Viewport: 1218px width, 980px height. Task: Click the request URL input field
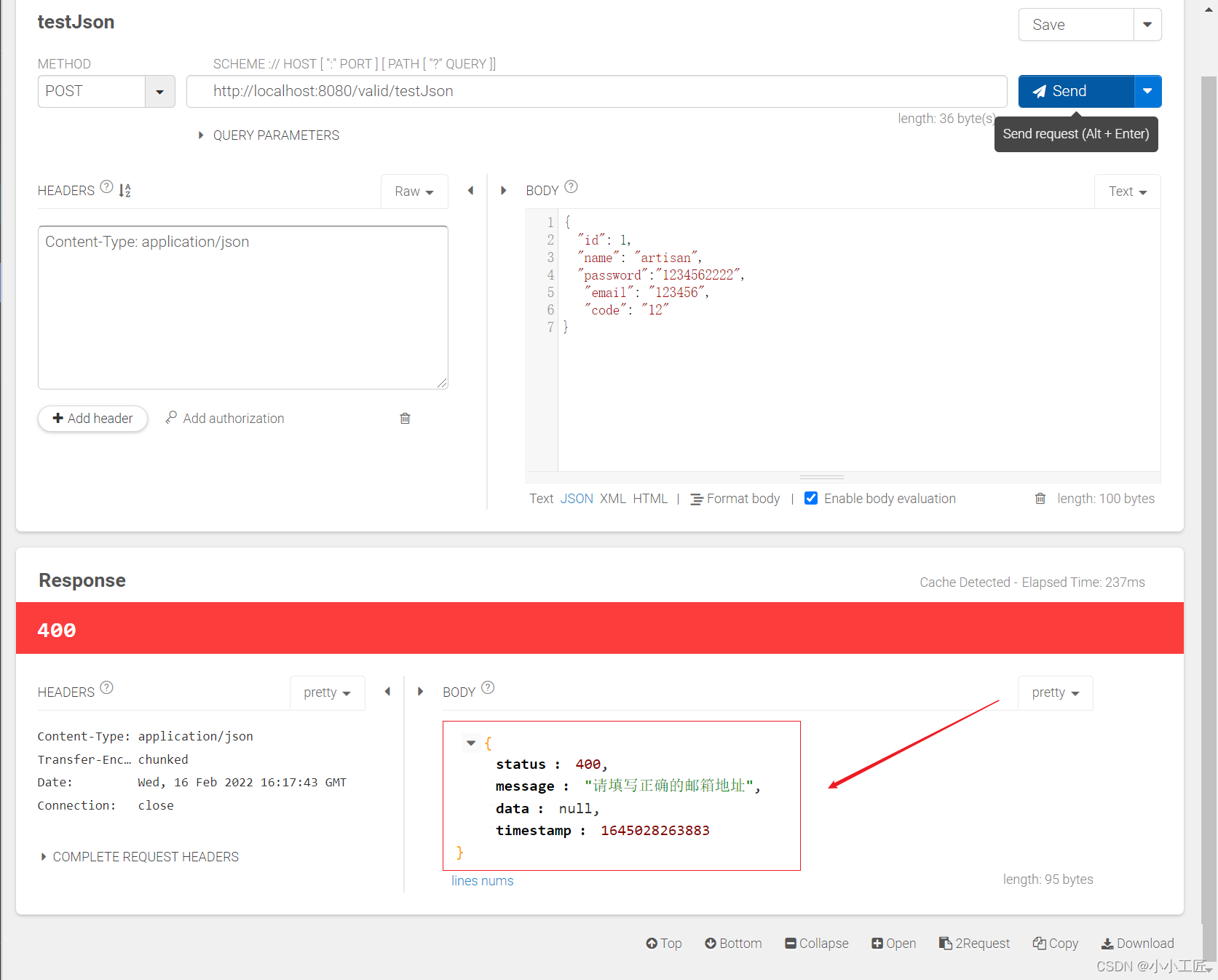point(596,92)
